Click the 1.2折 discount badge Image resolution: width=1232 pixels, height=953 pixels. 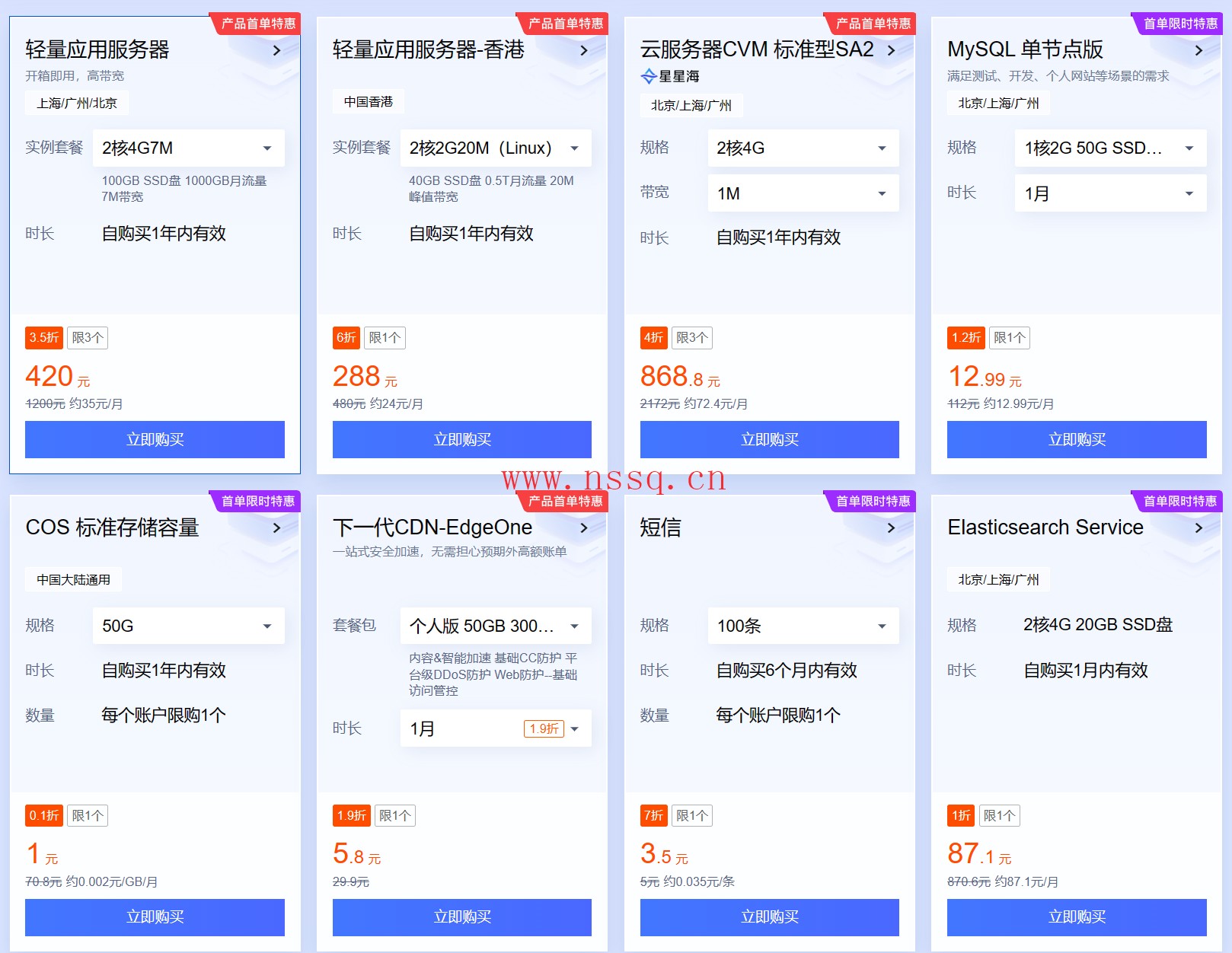click(x=966, y=337)
